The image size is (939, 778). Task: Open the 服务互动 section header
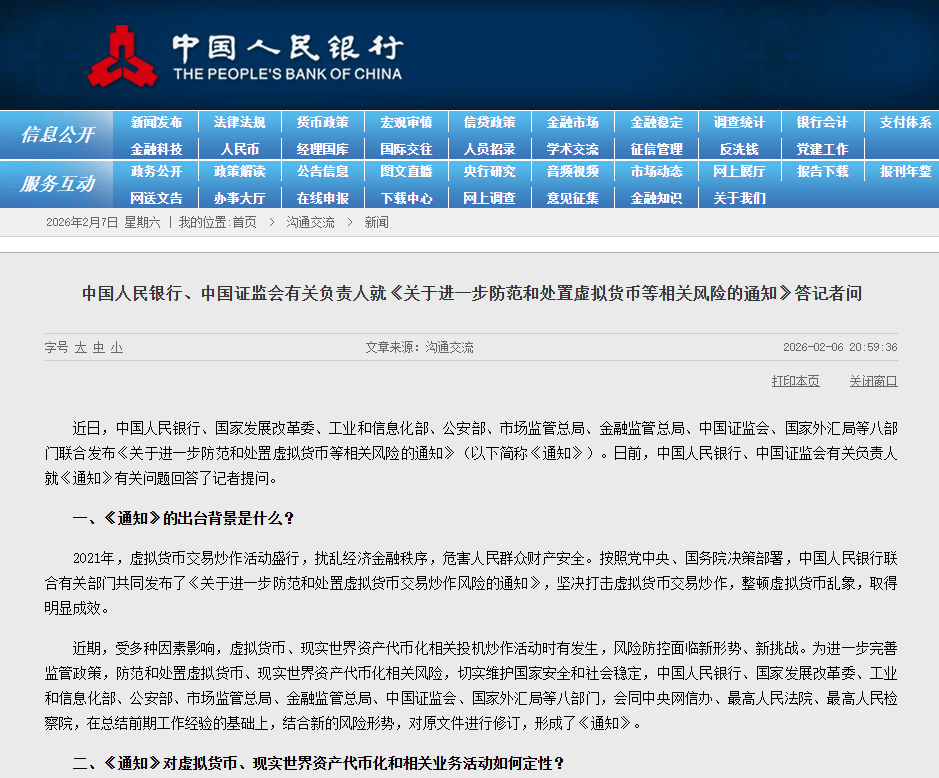tap(57, 184)
